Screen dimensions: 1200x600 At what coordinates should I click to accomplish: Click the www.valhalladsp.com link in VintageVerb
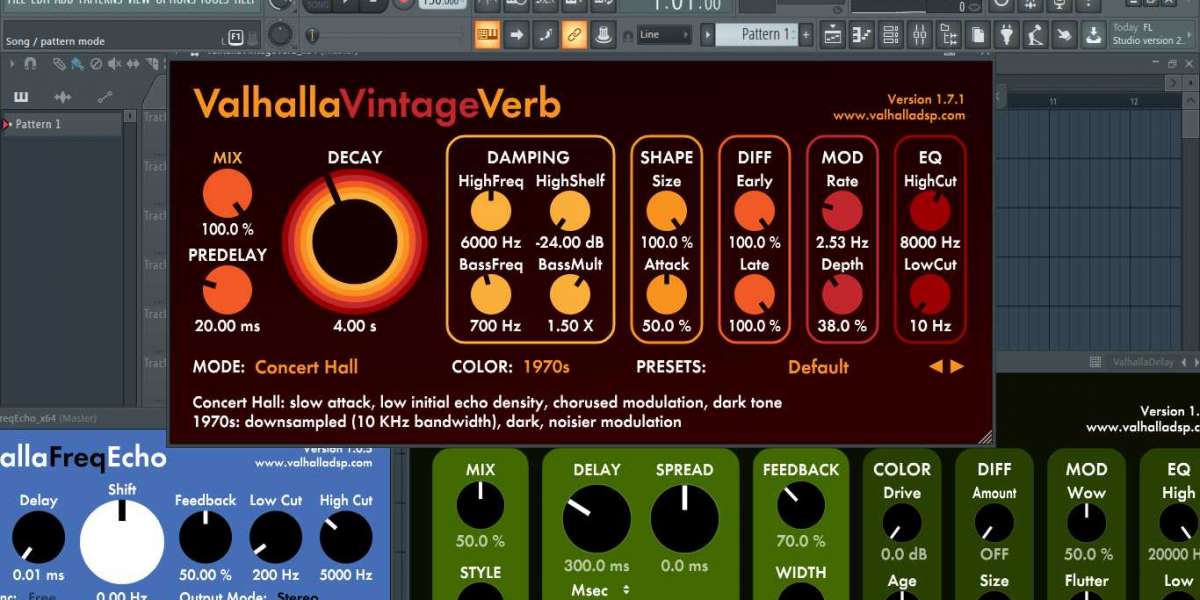pos(898,116)
